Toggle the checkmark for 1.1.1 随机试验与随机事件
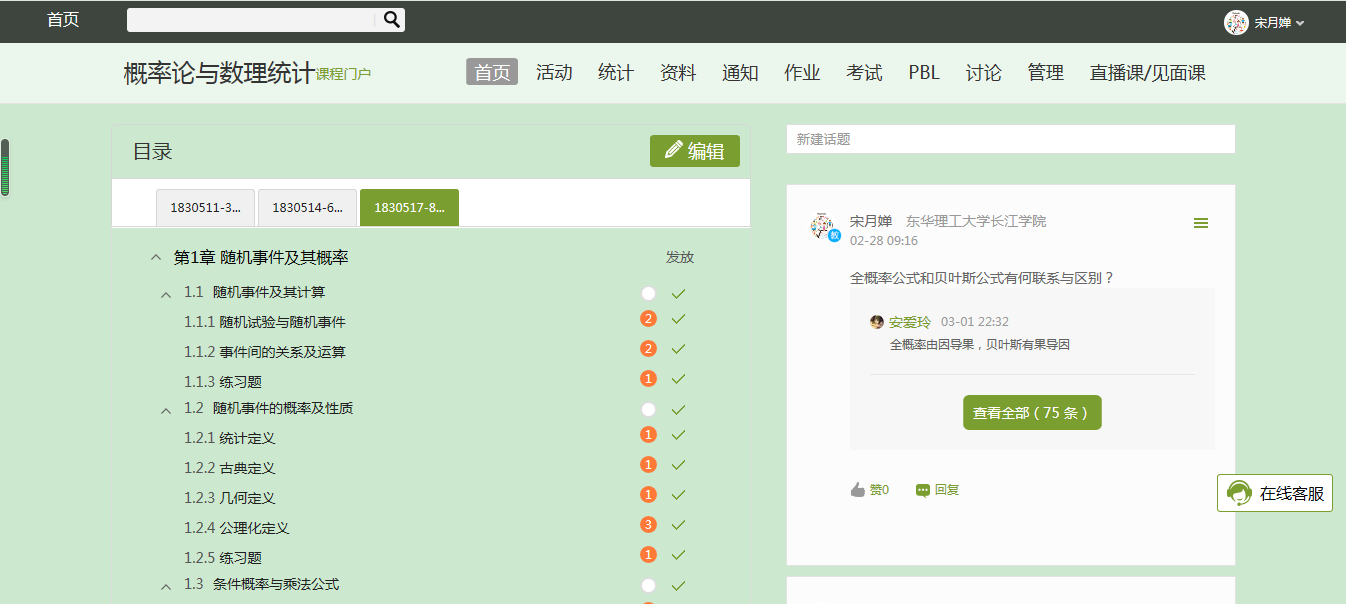This screenshot has width=1346, height=604. point(679,319)
